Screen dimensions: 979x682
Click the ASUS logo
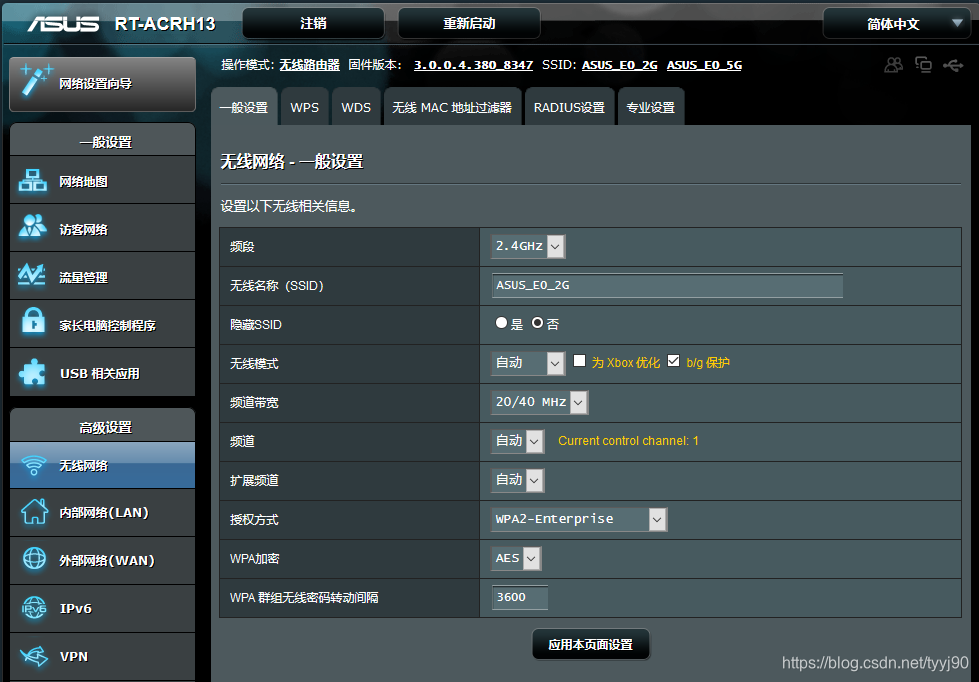(64, 24)
